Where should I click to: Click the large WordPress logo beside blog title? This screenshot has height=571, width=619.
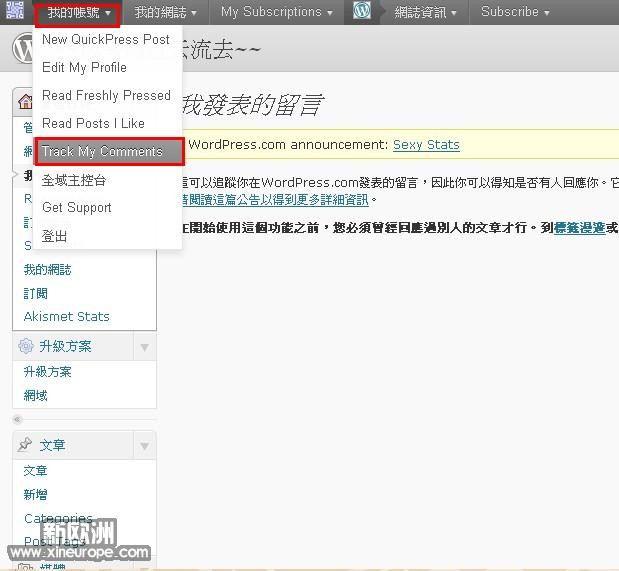click(x=22, y=48)
